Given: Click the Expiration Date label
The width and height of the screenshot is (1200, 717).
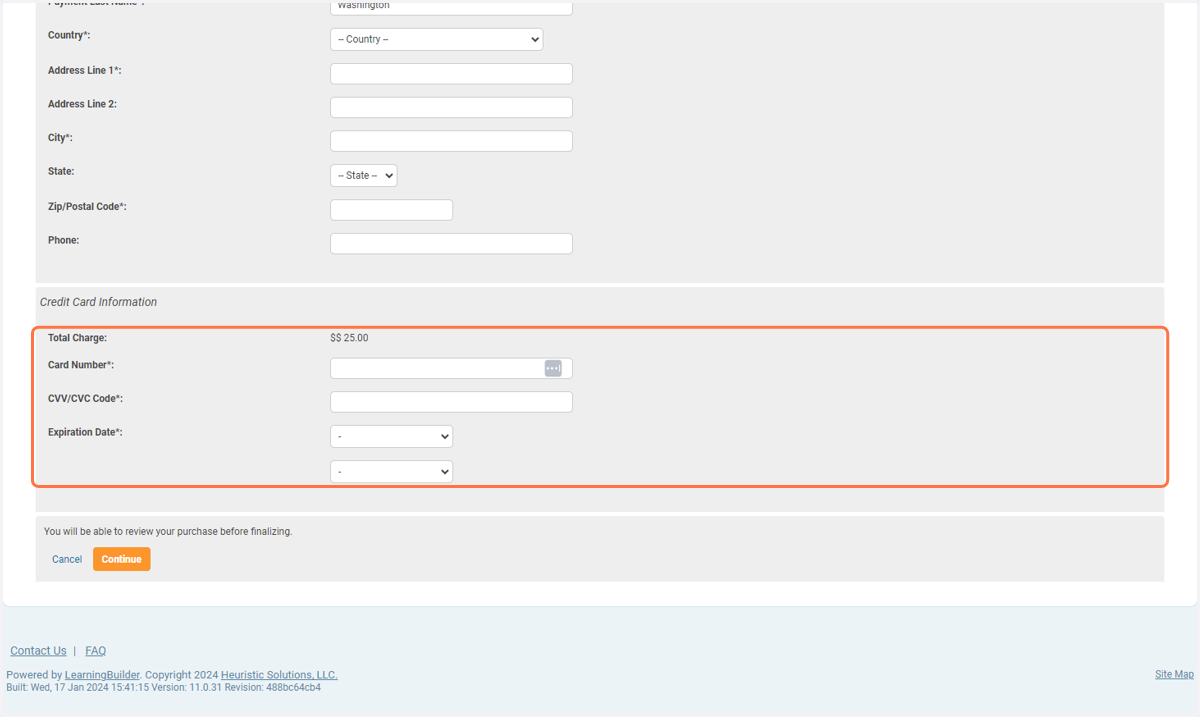Looking at the screenshot, I should tap(85, 432).
